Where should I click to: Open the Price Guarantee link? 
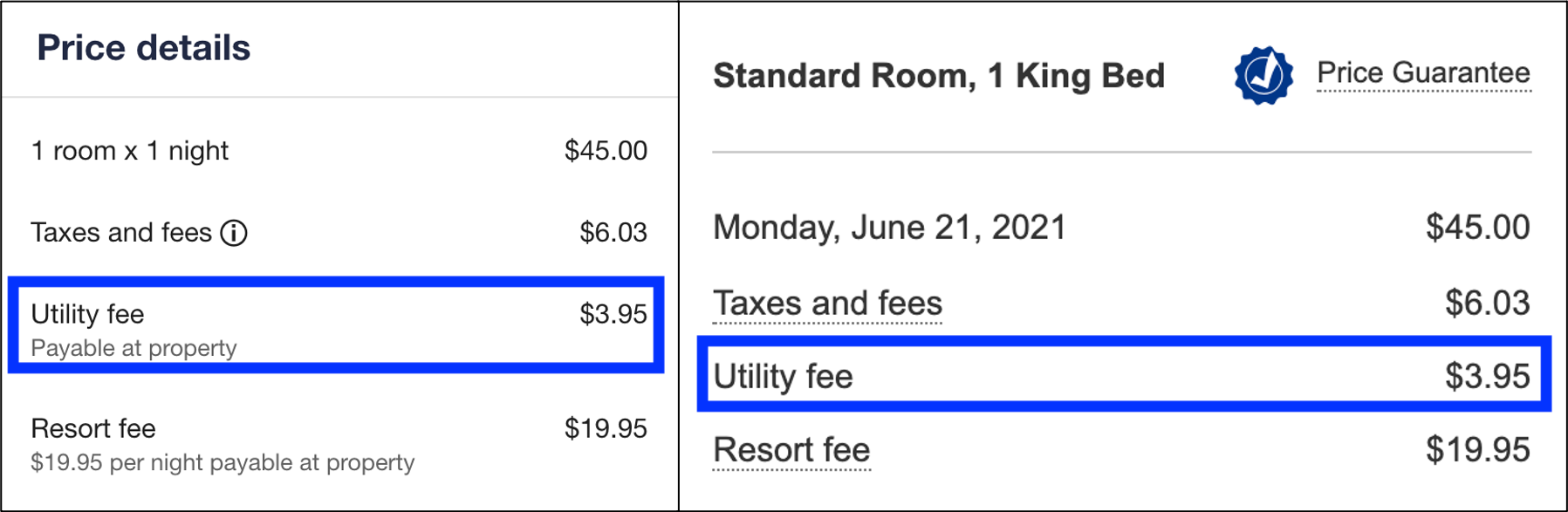pos(1422,73)
